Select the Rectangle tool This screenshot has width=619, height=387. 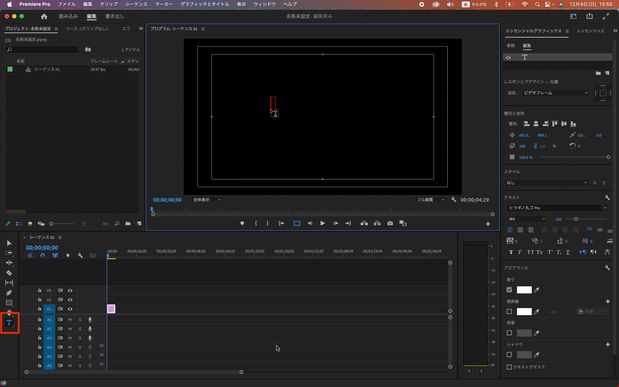9,303
